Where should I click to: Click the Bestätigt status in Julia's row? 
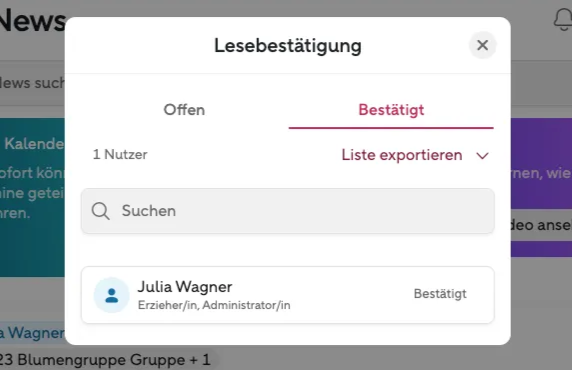tap(440, 294)
